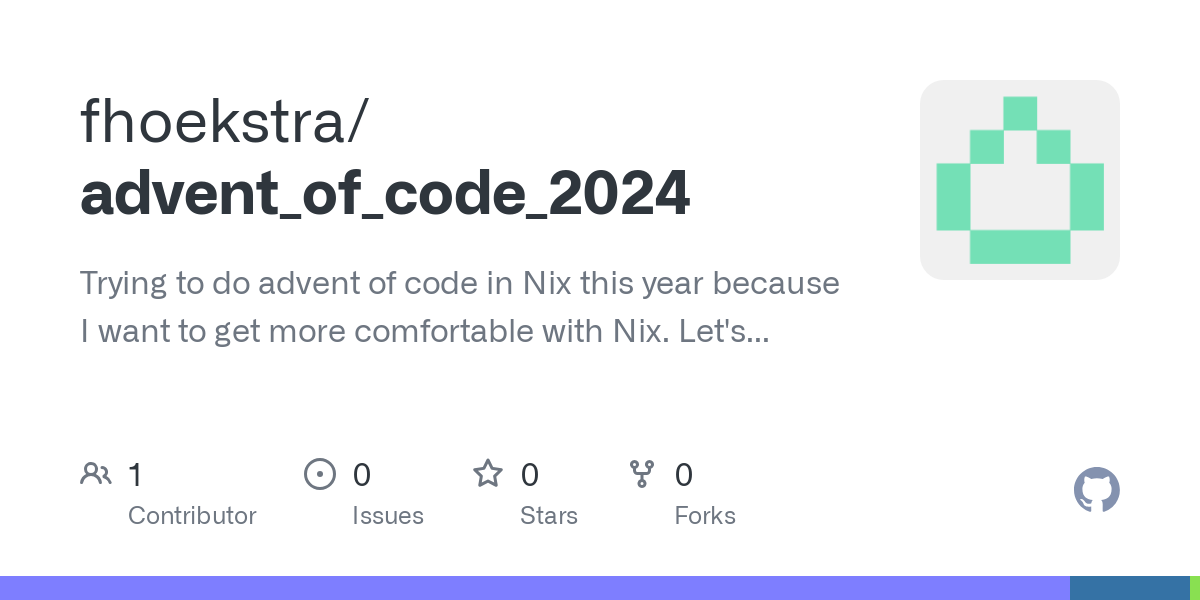Open the advent_of_code_2024 repository title
Image resolution: width=1200 pixels, height=600 pixels.
pyautogui.click(x=385, y=193)
